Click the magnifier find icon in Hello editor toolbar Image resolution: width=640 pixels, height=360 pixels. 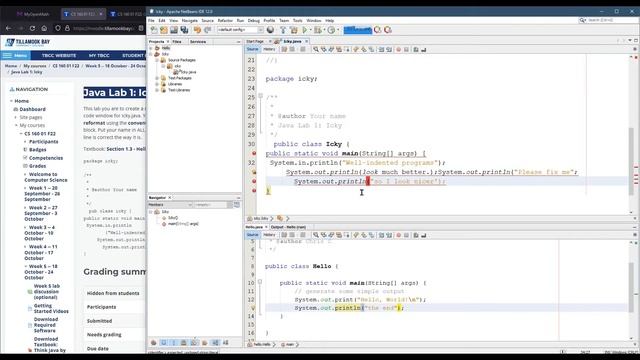click(x=316, y=235)
